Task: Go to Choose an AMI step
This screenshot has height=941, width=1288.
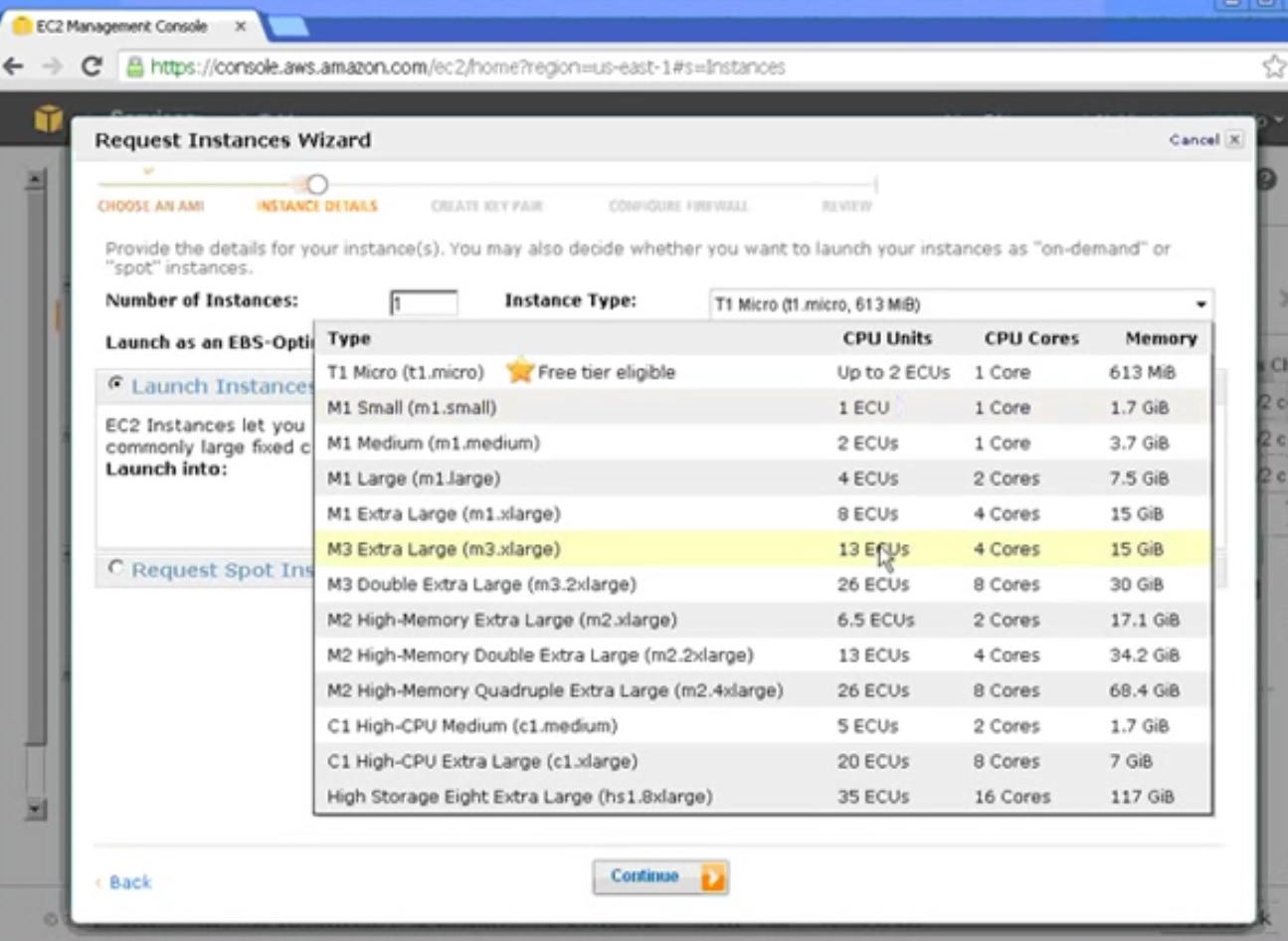Action: tap(151, 206)
